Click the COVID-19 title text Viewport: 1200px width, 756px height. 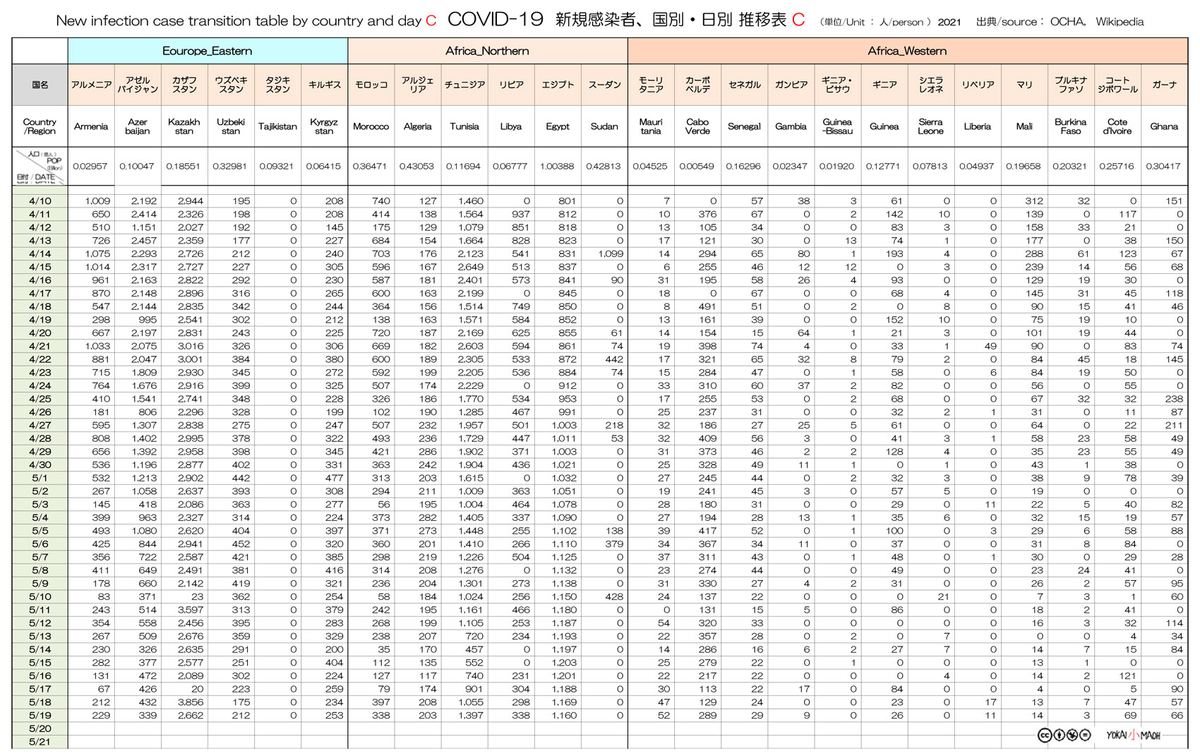(x=497, y=19)
